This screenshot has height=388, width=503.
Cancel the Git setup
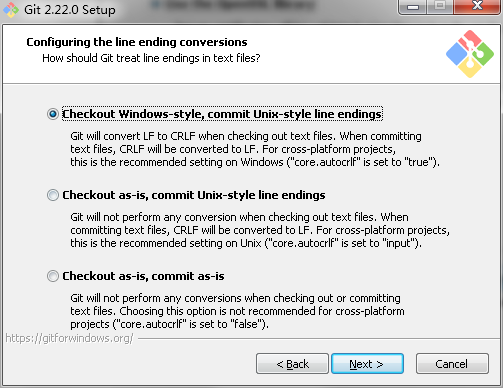452,364
